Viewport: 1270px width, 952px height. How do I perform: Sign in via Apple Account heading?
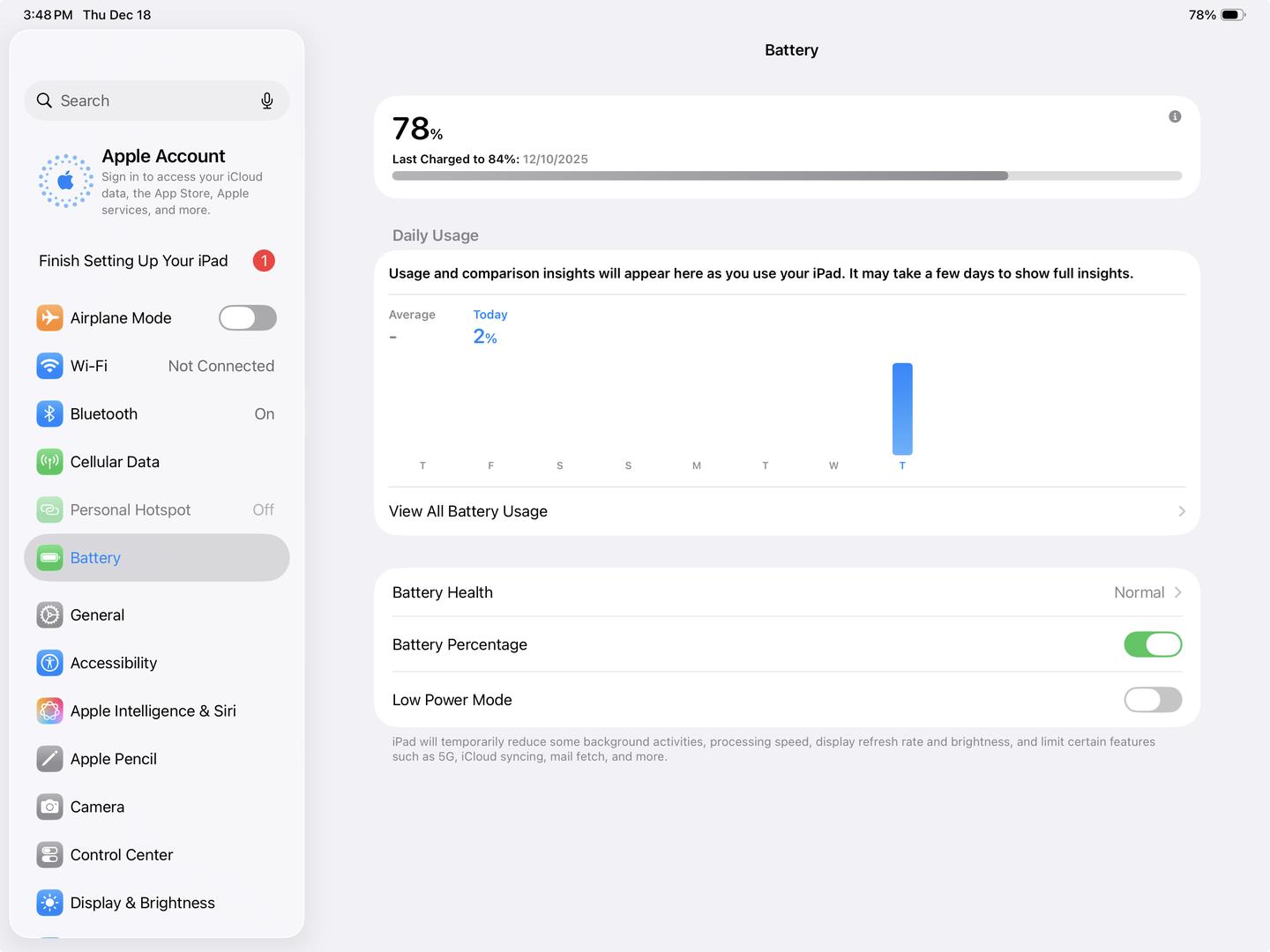pyautogui.click(x=163, y=156)
